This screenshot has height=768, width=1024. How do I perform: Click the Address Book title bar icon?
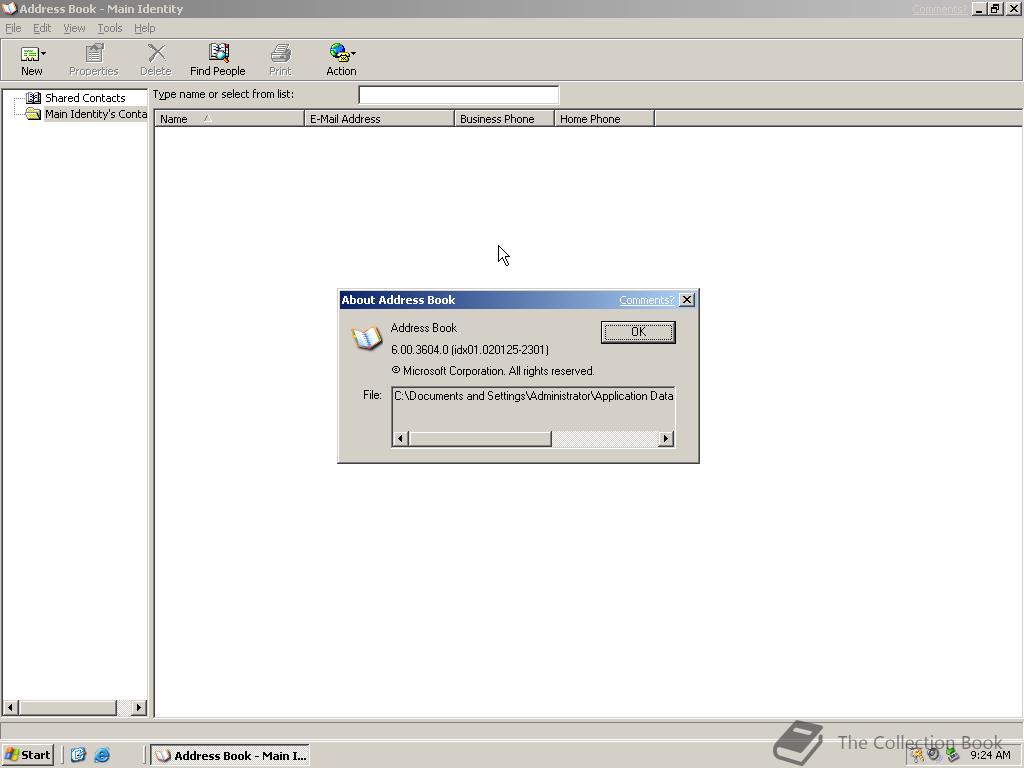coord(9,8)
